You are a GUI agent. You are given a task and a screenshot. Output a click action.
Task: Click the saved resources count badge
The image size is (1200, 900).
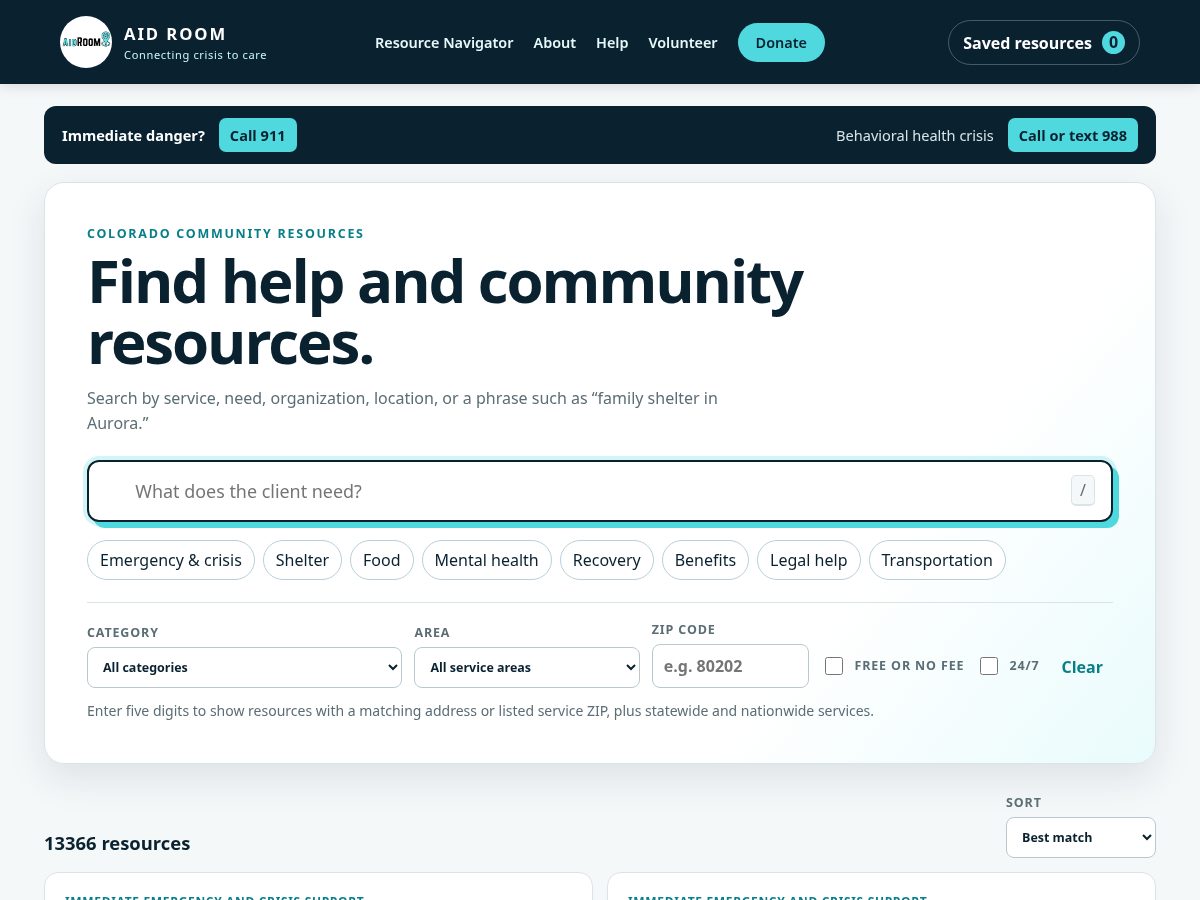click(1113, 42)
